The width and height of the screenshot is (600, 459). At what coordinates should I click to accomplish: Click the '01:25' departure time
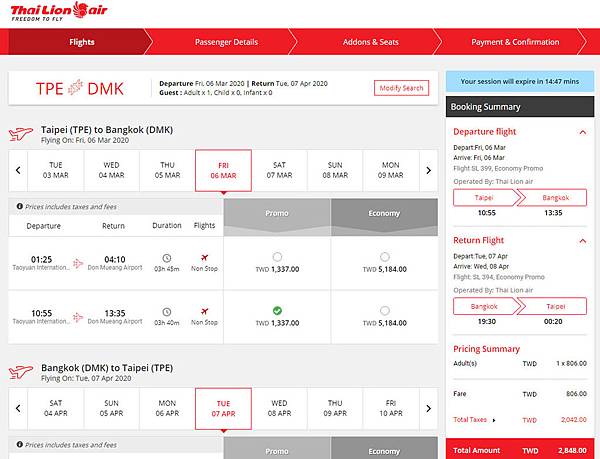click(x=41, y=259)
